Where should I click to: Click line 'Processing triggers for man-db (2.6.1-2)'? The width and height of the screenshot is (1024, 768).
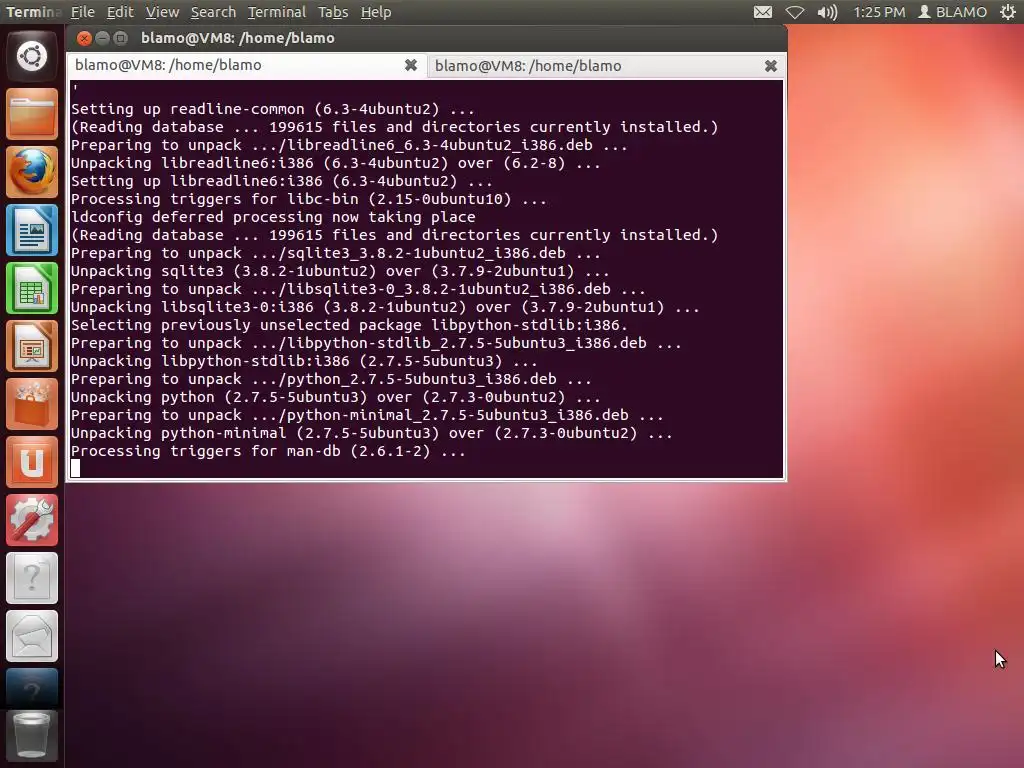tap(268, 451)
